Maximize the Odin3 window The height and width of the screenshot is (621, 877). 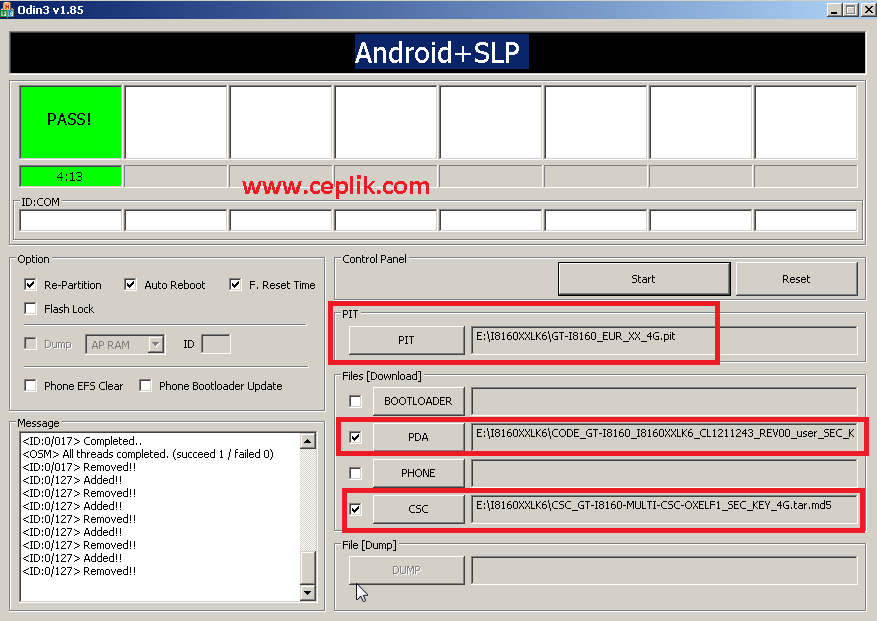point(850,10)
